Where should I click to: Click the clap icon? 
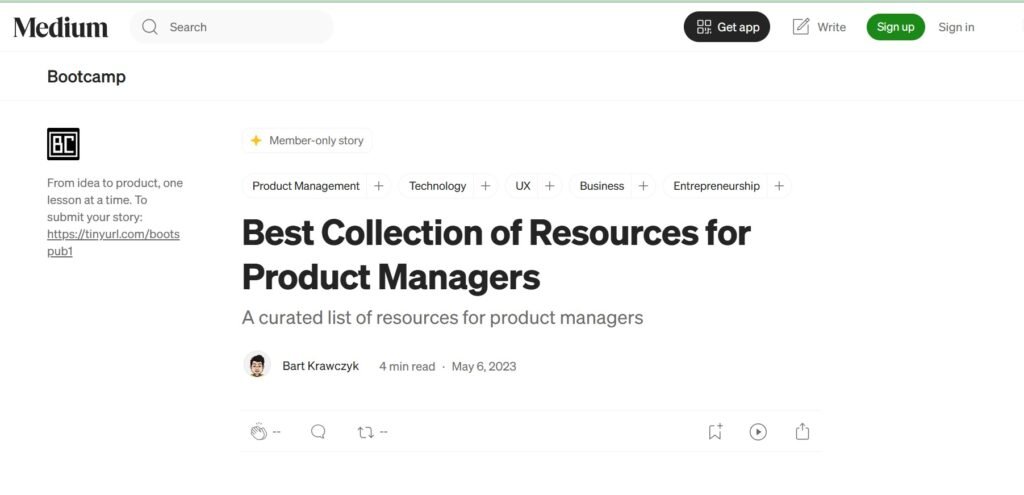259,432
